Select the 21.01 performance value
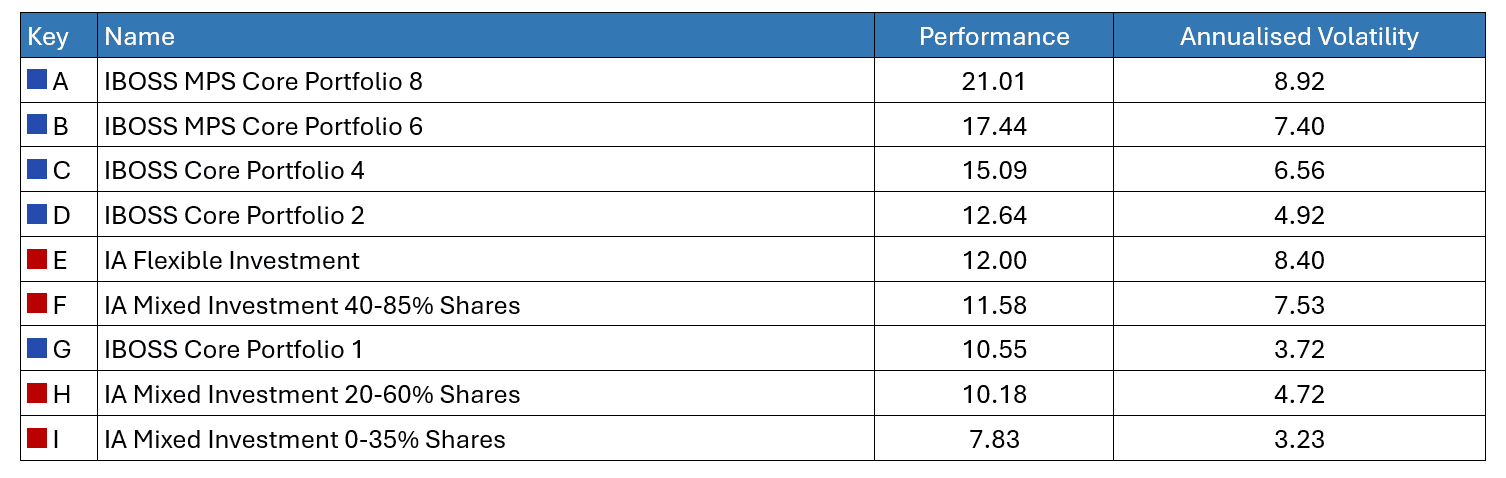Image resolution: width=1506 pixels, height=478 pixels. click(993, 81)
